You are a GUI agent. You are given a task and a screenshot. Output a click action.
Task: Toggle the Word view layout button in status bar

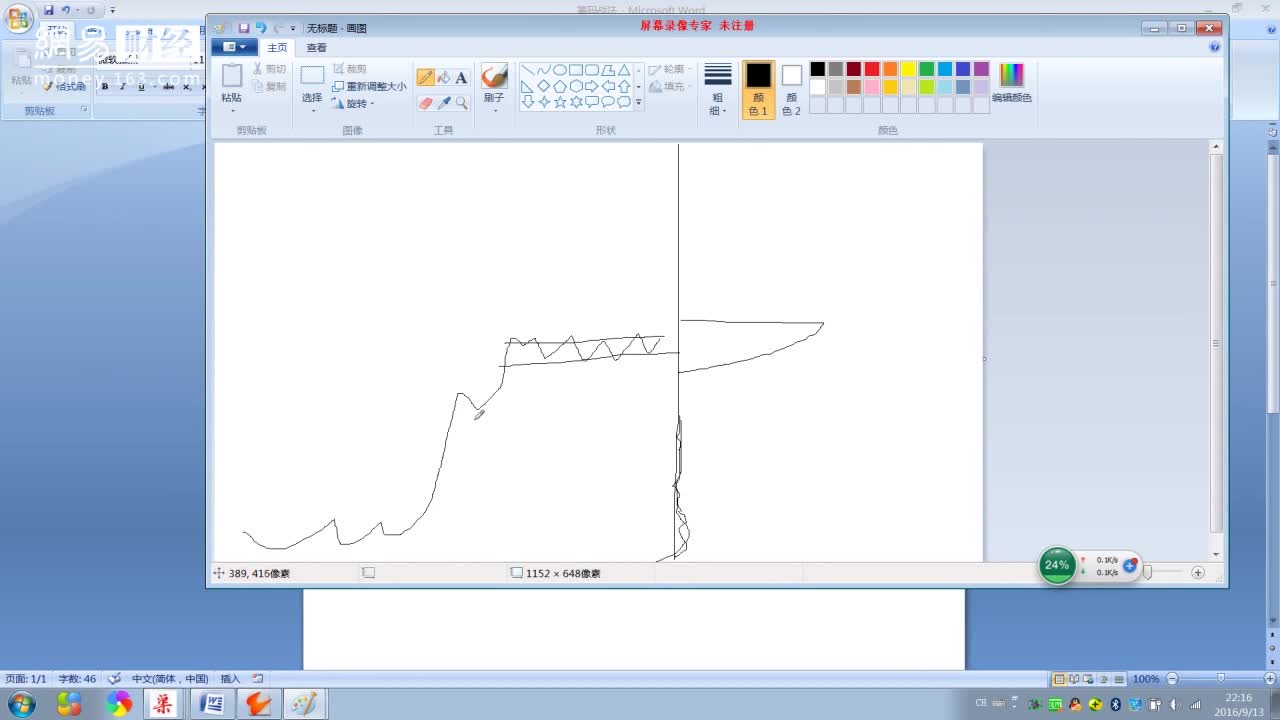1060,679
